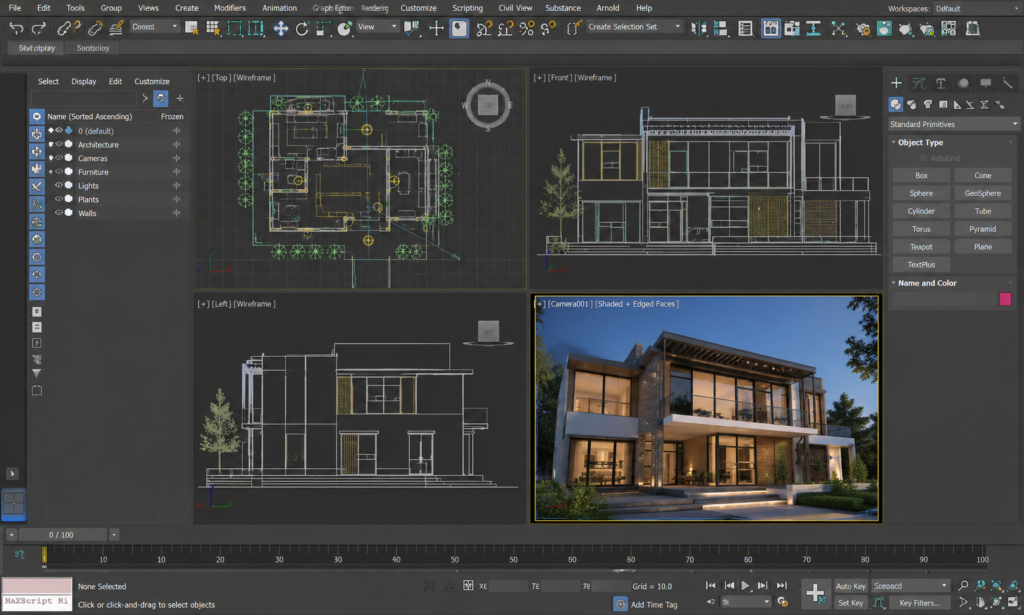
Task: Hide the Architecture layer via eye icon
Action: coord(59,144)
